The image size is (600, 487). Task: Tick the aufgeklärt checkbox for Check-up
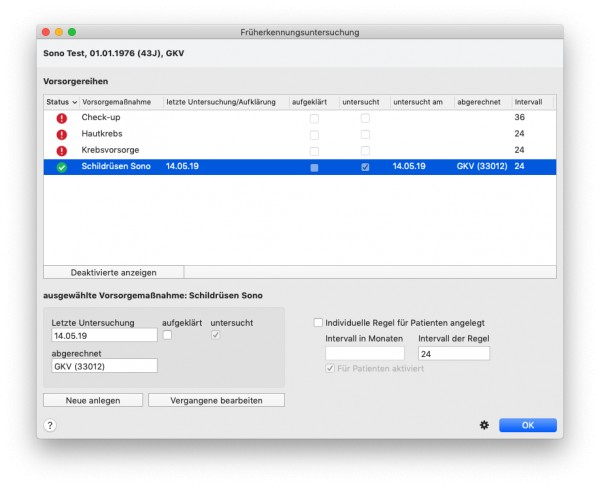314,119
